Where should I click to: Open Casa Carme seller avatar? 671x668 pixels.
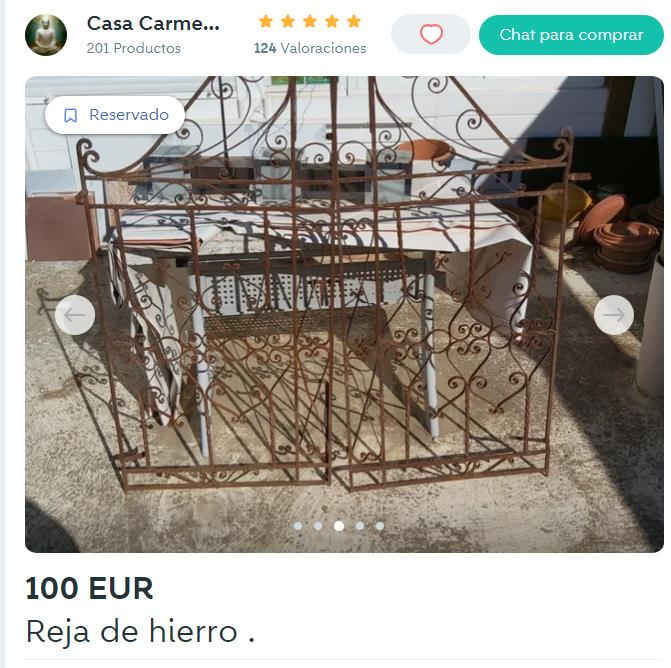46,35
